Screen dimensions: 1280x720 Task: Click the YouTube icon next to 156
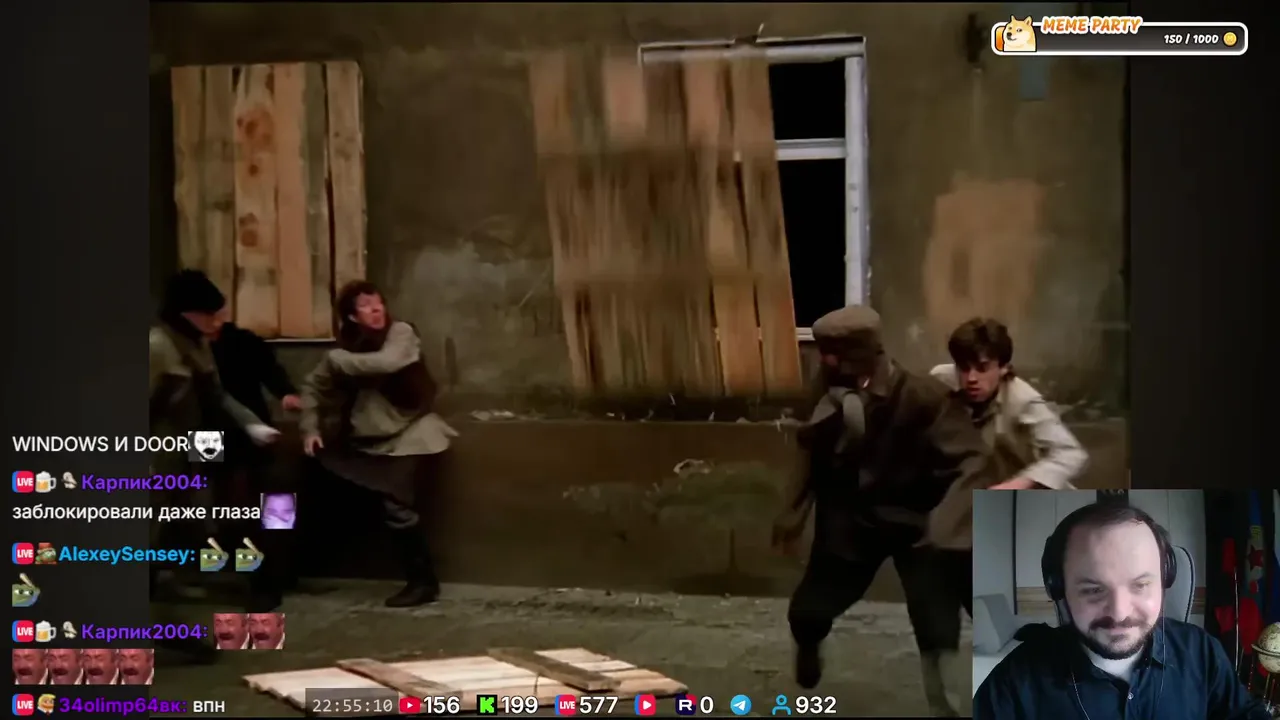click(x=409, y=705)
